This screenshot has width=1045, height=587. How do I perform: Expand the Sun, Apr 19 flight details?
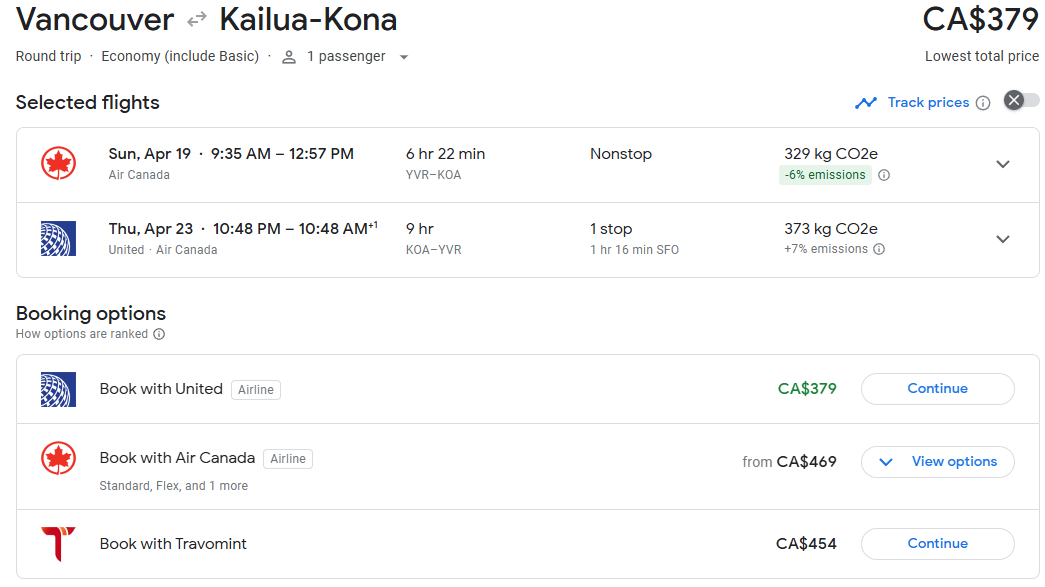pyautogui.click(x=1003, y=164)
